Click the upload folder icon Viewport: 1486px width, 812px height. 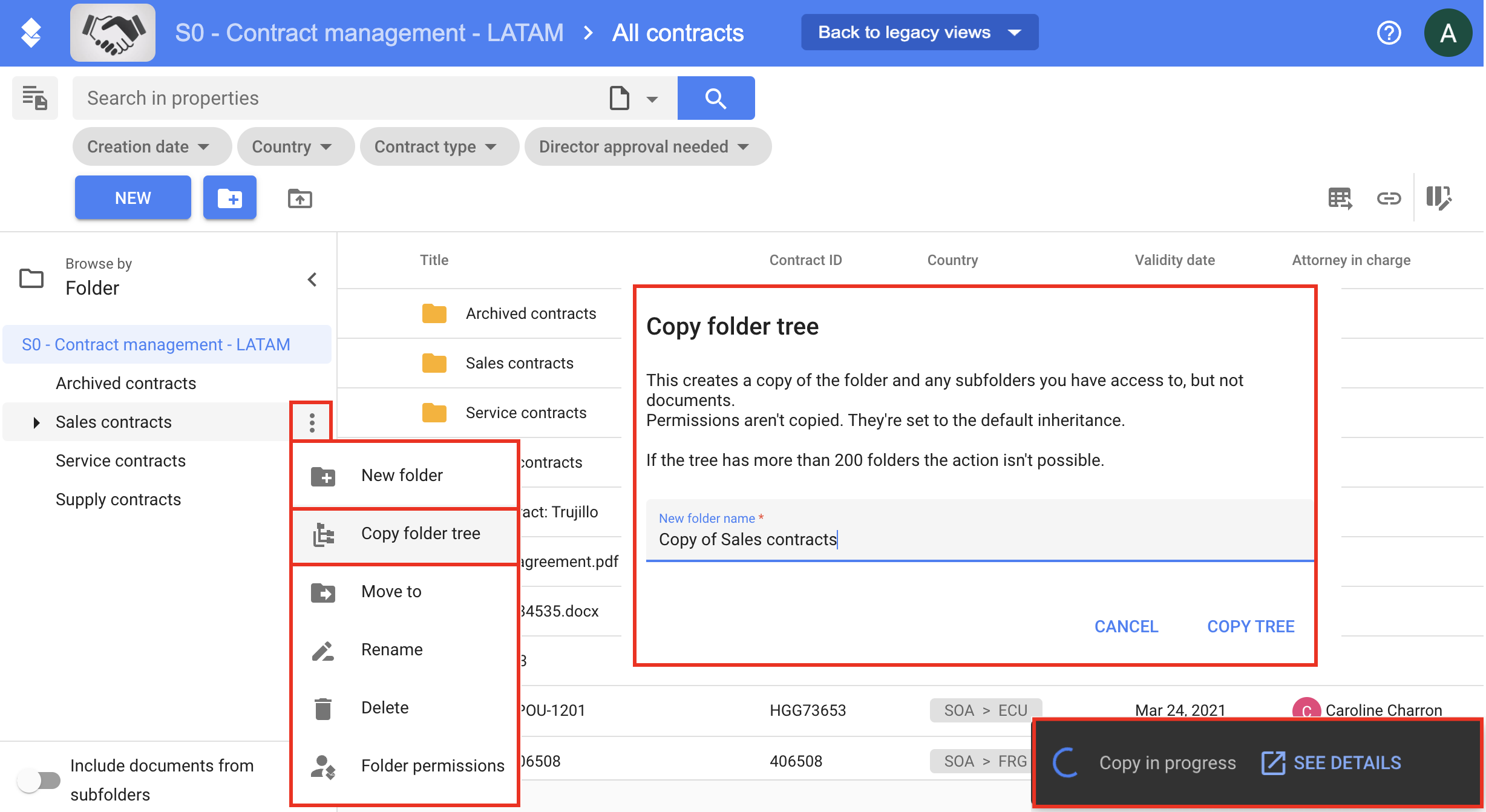[300, 198]
